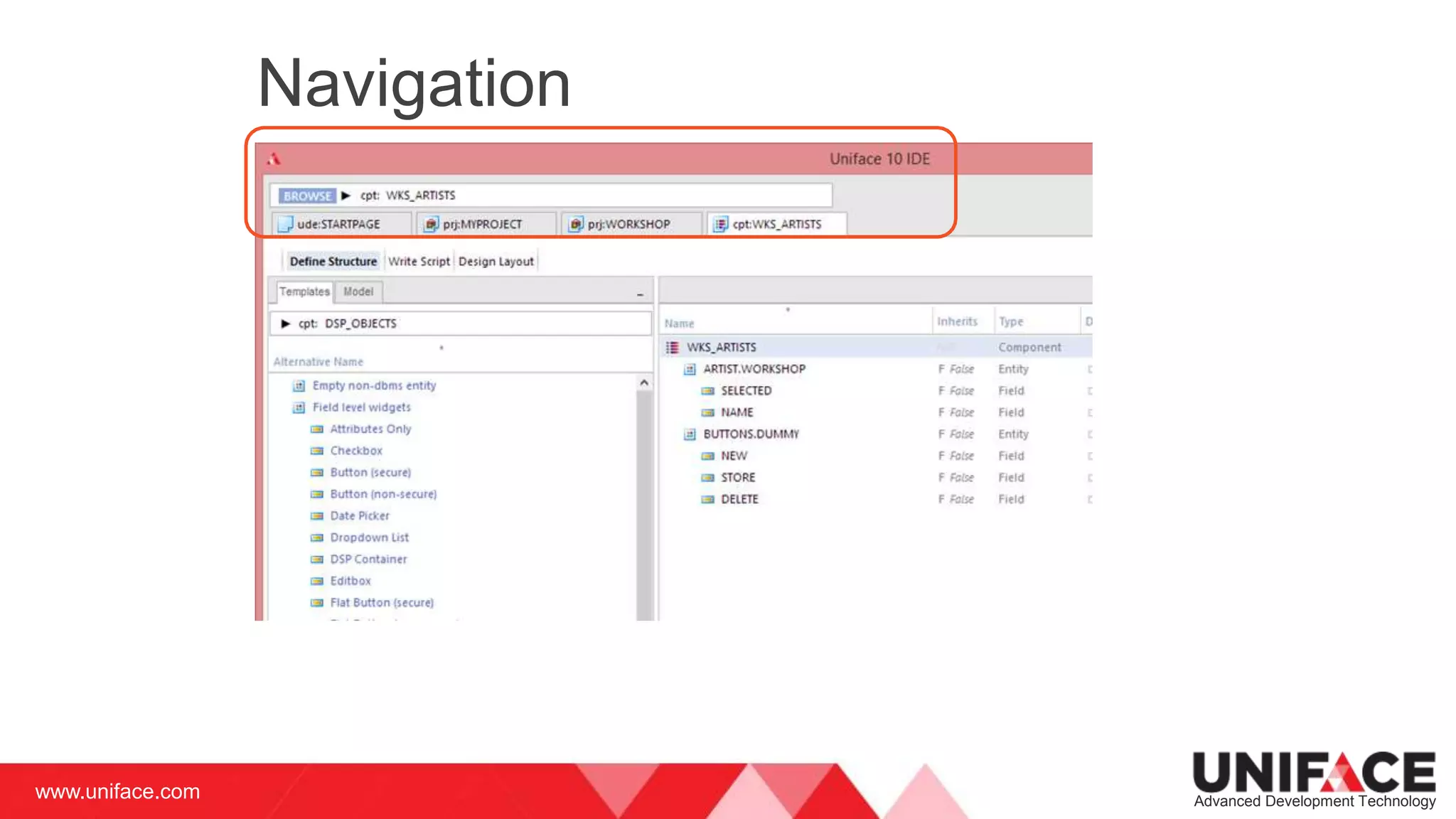
Task: Select the Attributes Only template
Action: pos(370,429)
